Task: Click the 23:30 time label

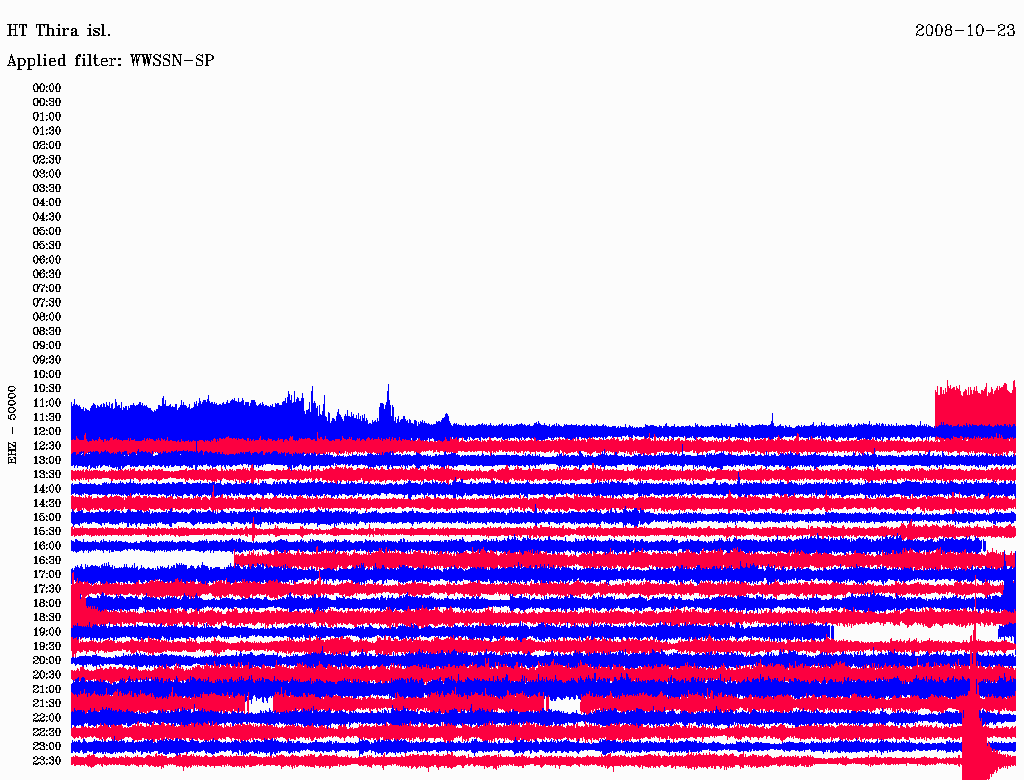Action: [x=47, y=761]
